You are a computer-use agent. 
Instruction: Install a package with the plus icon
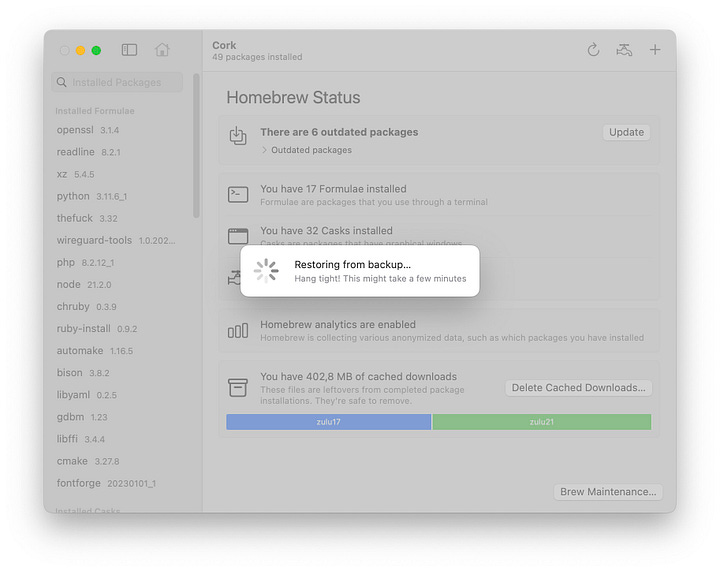click(x=655, y=50)
